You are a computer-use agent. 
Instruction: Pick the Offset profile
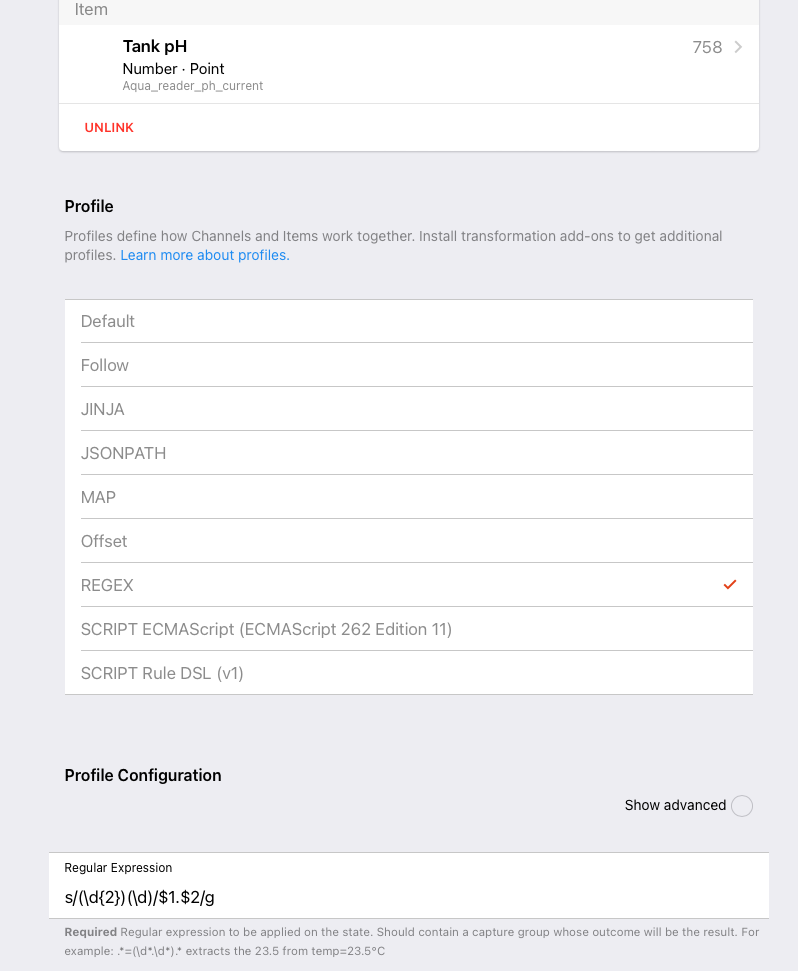pyautogui.click(x=104, y=541)
